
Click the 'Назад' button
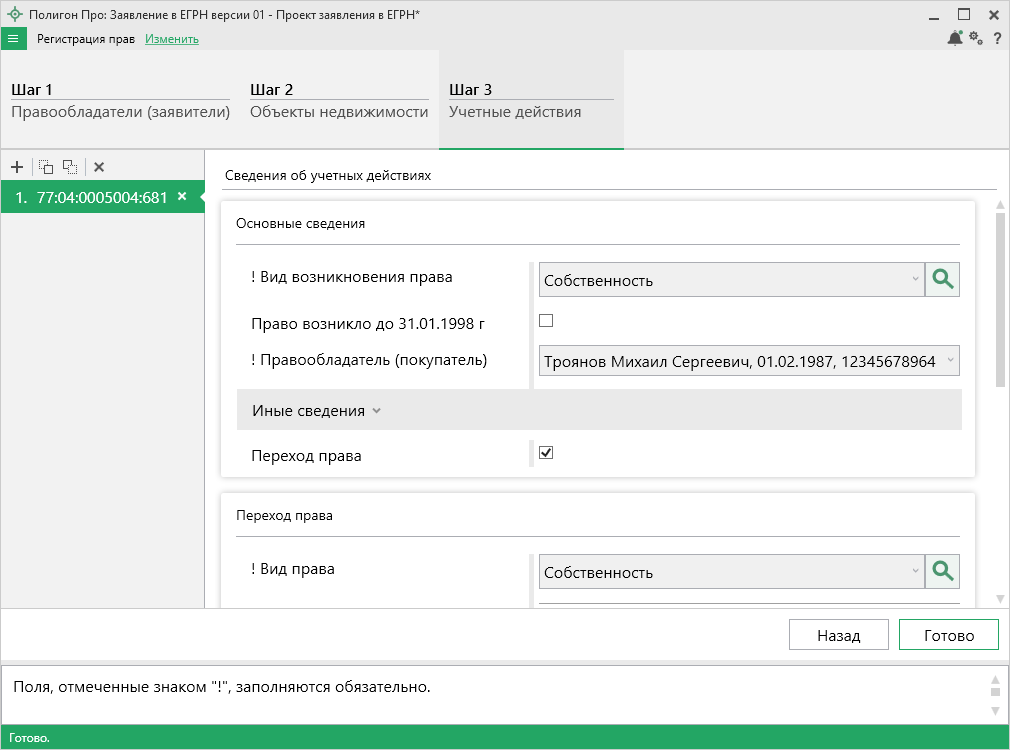839,635
